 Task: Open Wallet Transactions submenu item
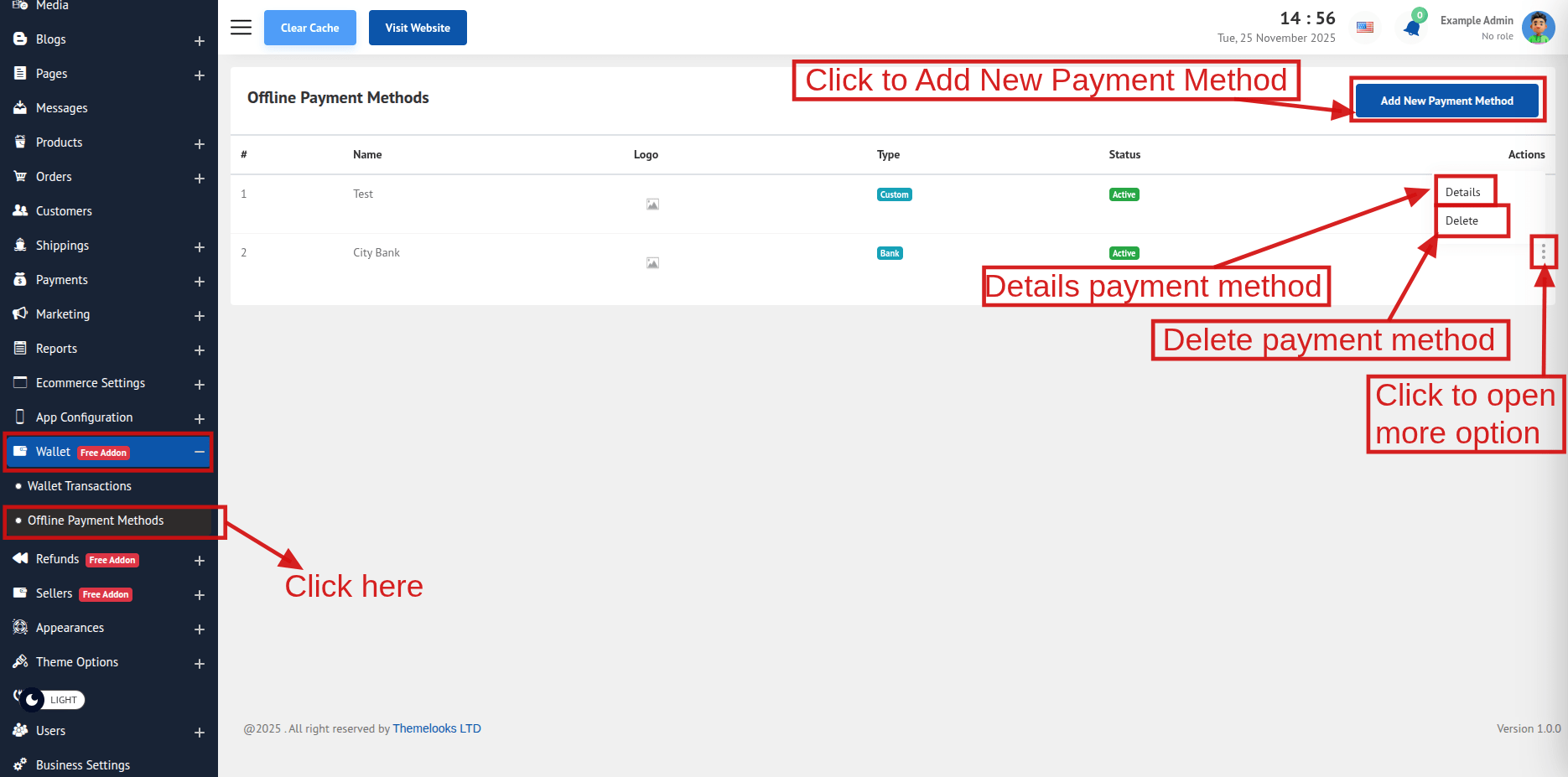tap(80, 486)
